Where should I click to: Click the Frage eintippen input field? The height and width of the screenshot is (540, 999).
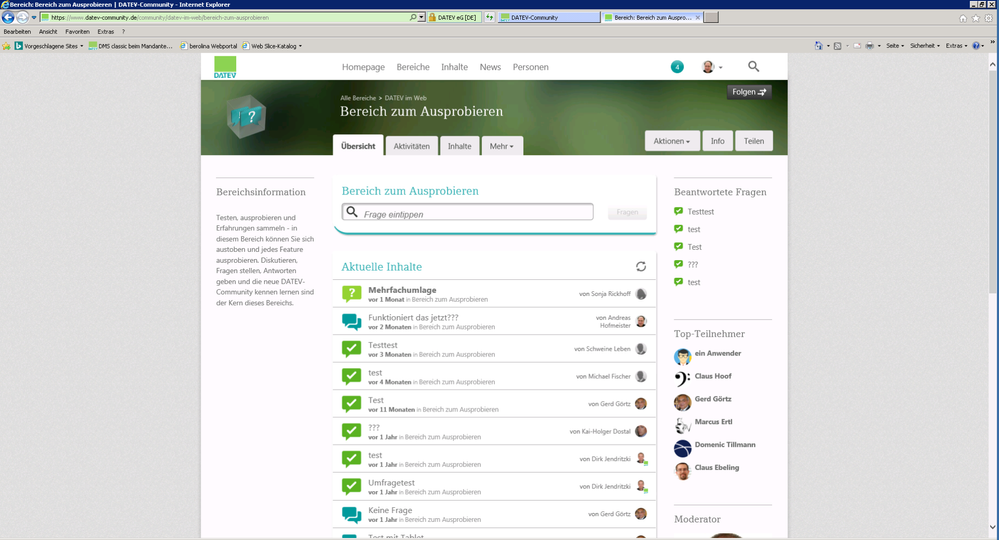click(467, 212)
